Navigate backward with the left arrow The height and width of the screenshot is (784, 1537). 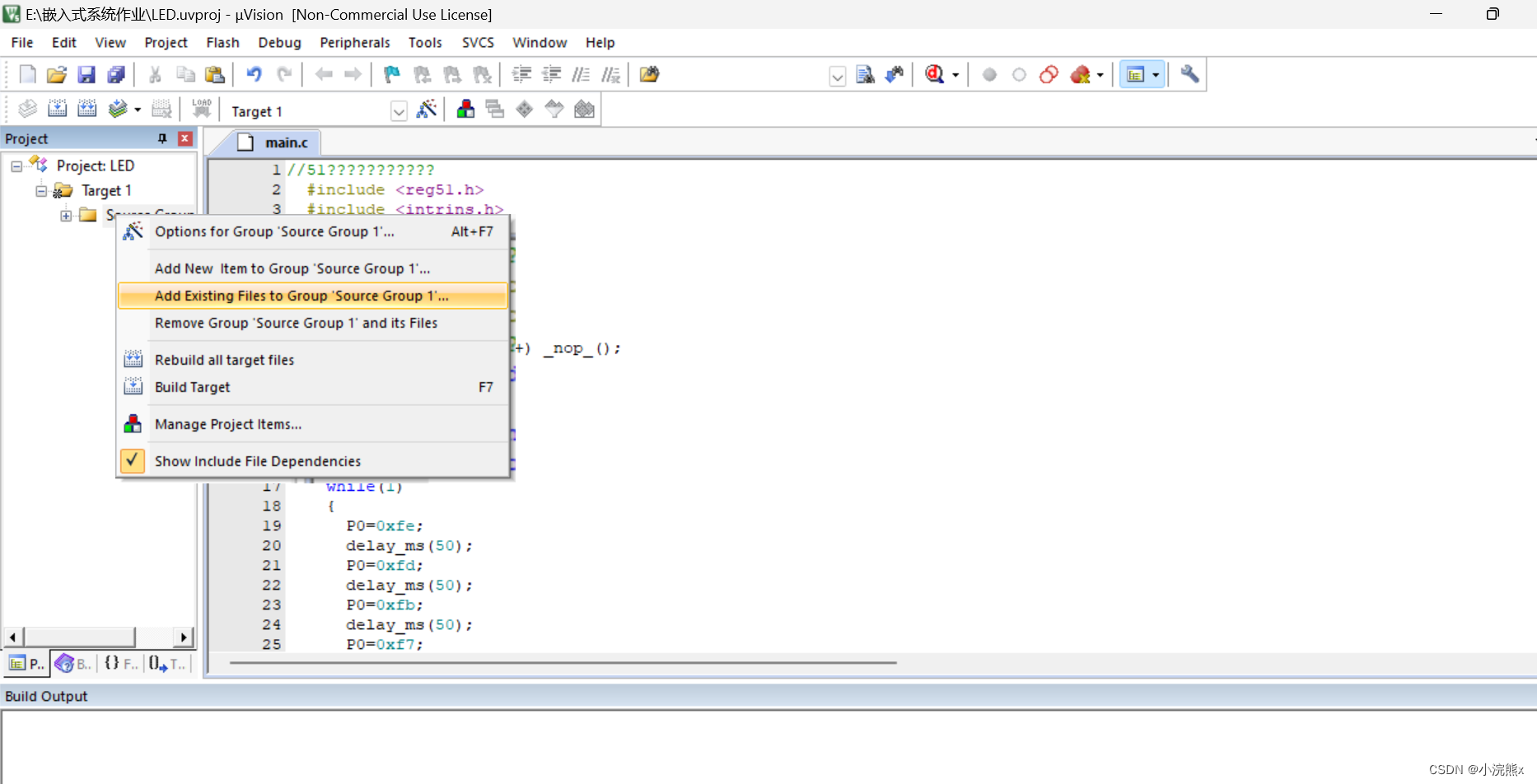tap(324, 75)
